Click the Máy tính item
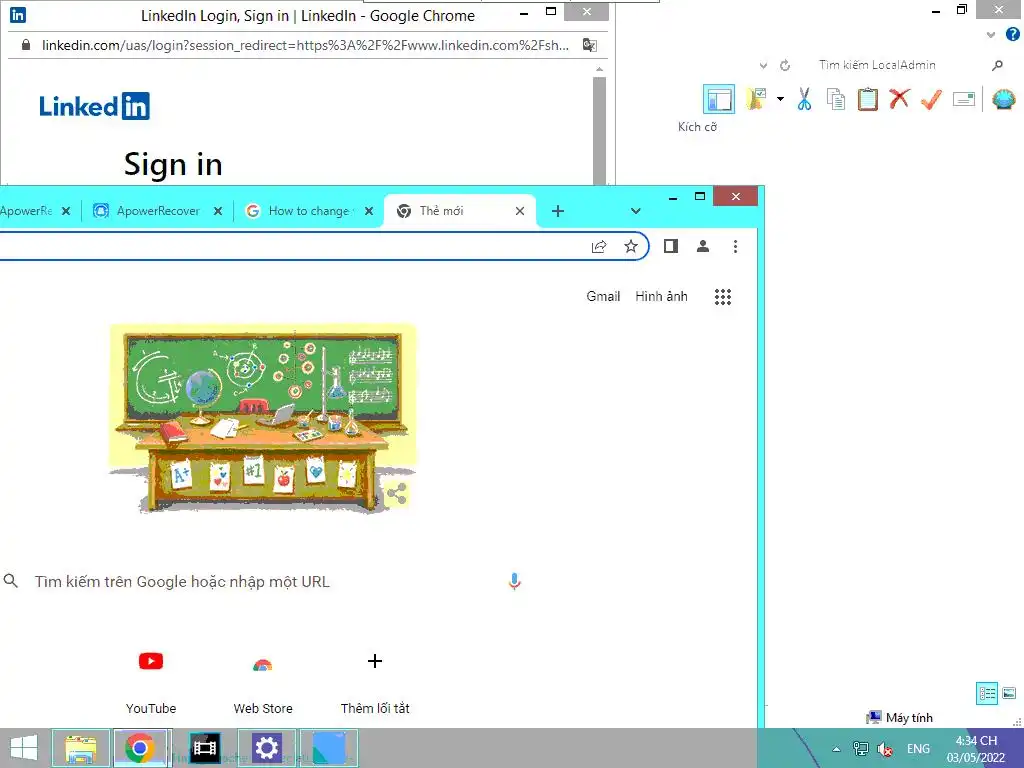This screenshot has width=1024, height=768. (899, 717)
